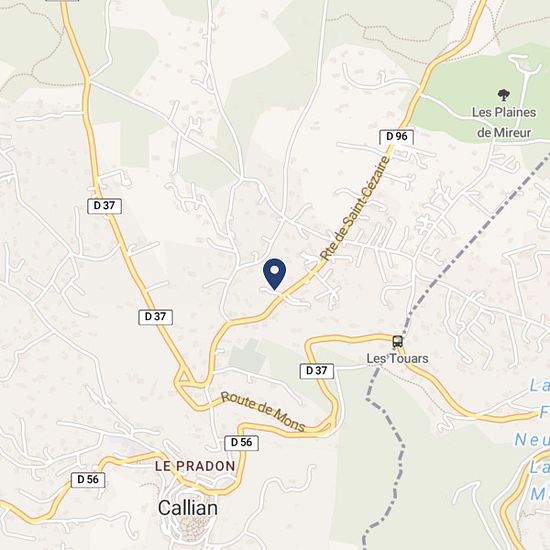550x550 pixels.
Task: Click the Callian town label
Action: [188, 508]
